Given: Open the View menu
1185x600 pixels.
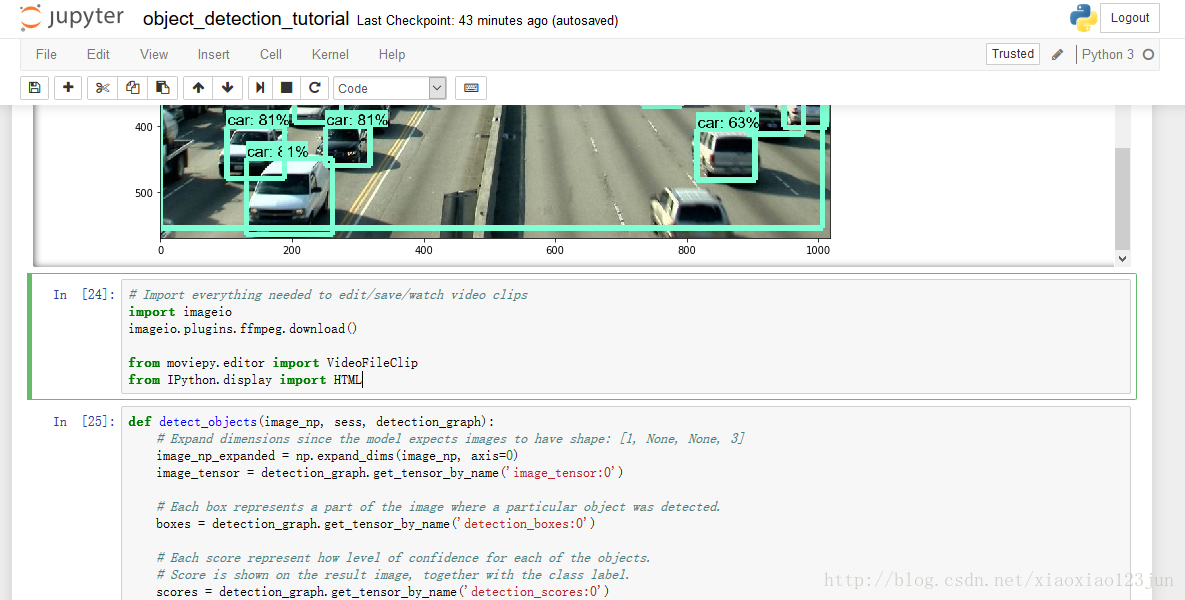Looking at the screenshot, I should [x=153, y=54].
